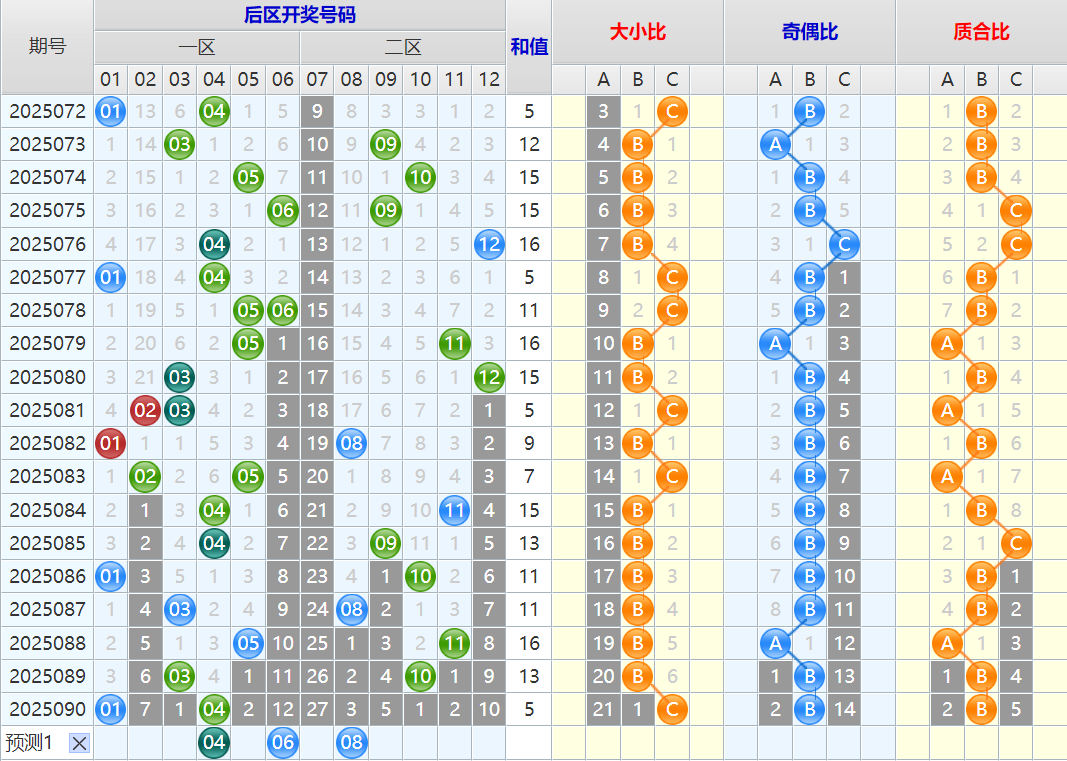The width and height of the screenshot is (1067, 761).
Task: Click 质合比 orange C marker in row 2025075
Action: coord(1016,210)
